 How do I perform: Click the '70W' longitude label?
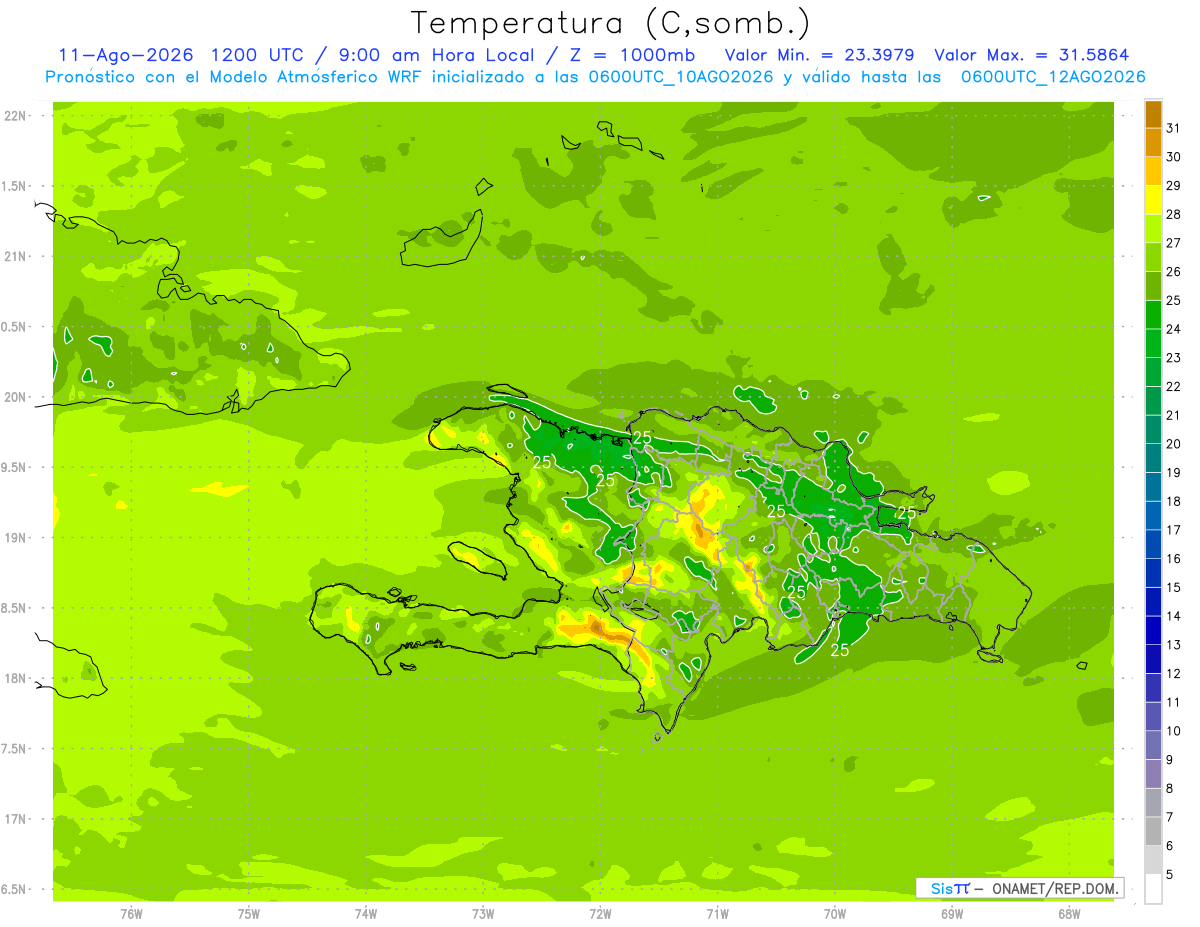pos(835,914)
